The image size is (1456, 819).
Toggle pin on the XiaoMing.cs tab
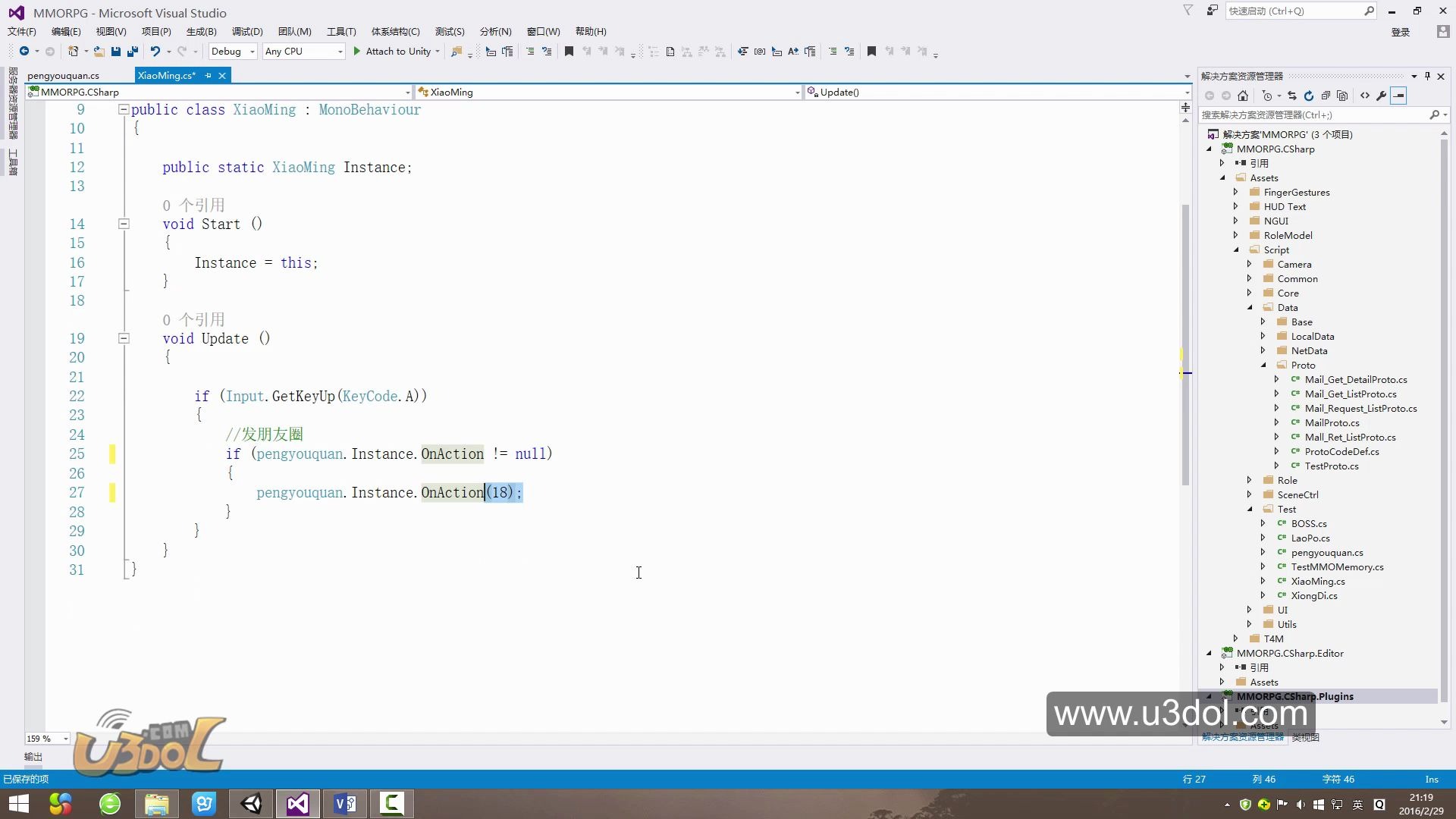[208, 75]
